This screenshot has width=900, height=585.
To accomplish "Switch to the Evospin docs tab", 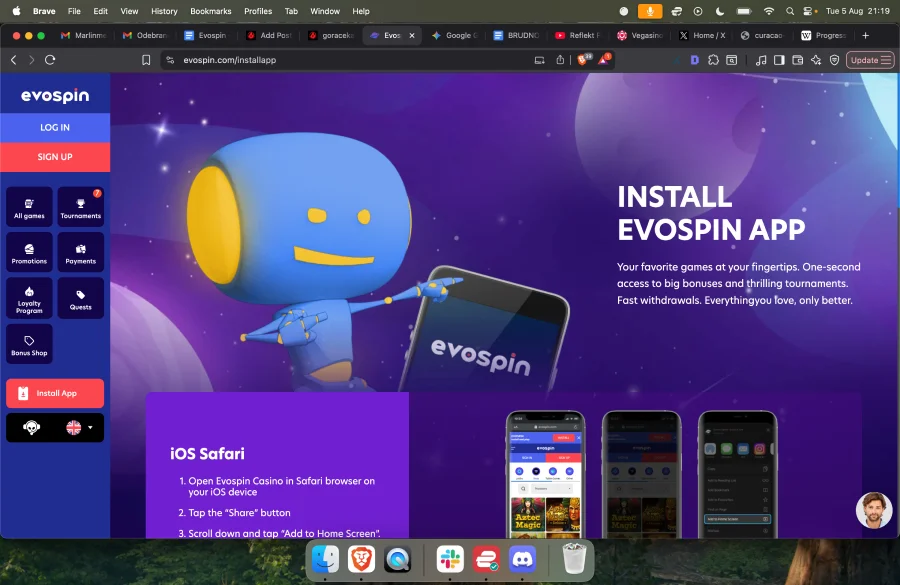I will (206, 36).
